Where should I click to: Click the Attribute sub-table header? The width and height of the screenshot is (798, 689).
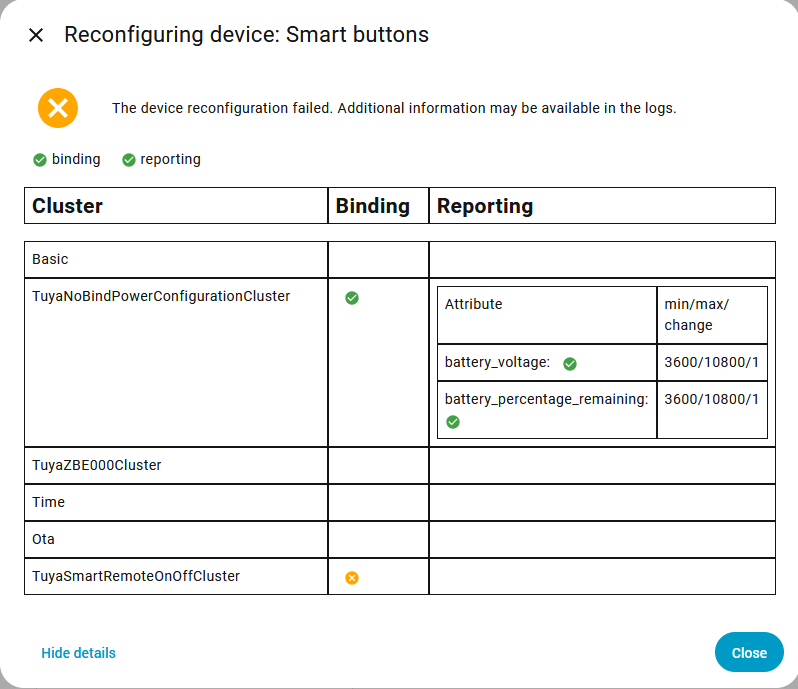click(547, 315)
